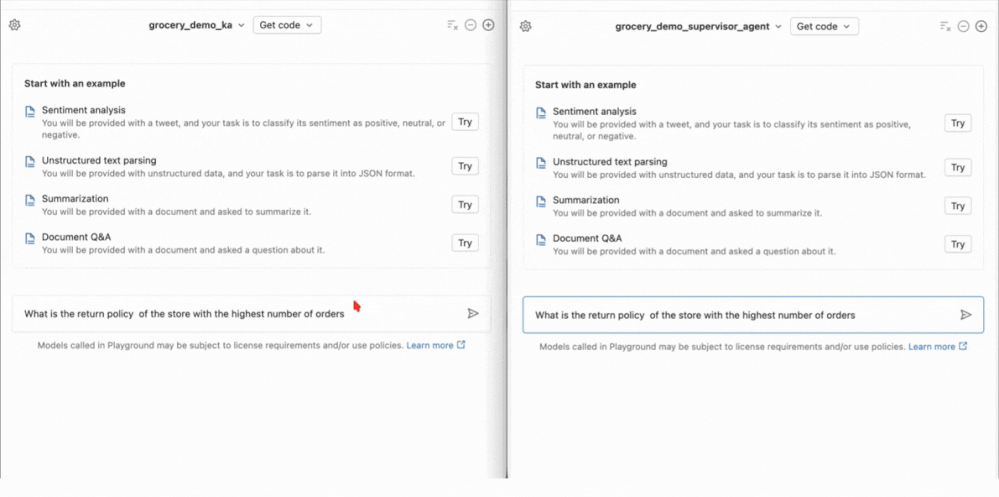Try Summarization example in right pane
This screenshot has height=497, width=999.
[958, 206]
